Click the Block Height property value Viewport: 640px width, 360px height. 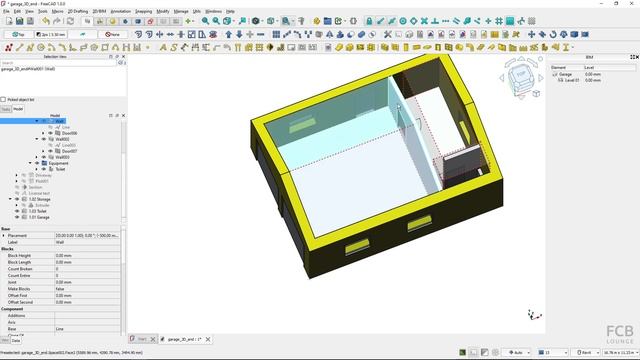point(87,256)
